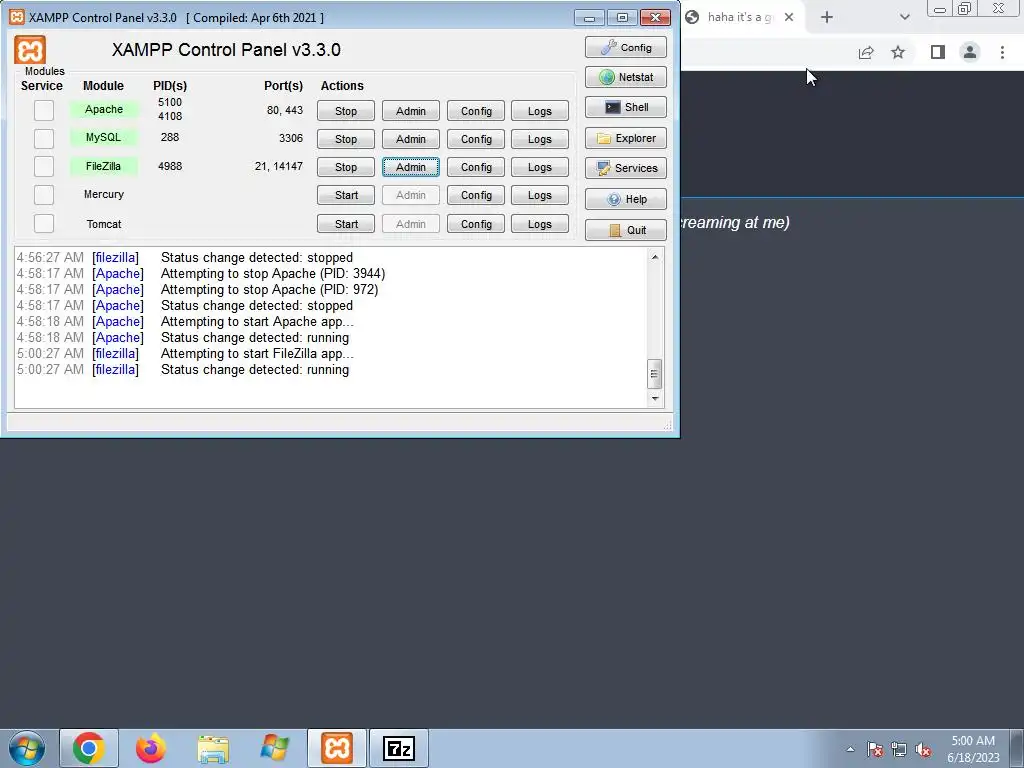Screen dimensions: 1024x768
Task: Click Action Center flag tray icon
Action: [x=875, y=749]
